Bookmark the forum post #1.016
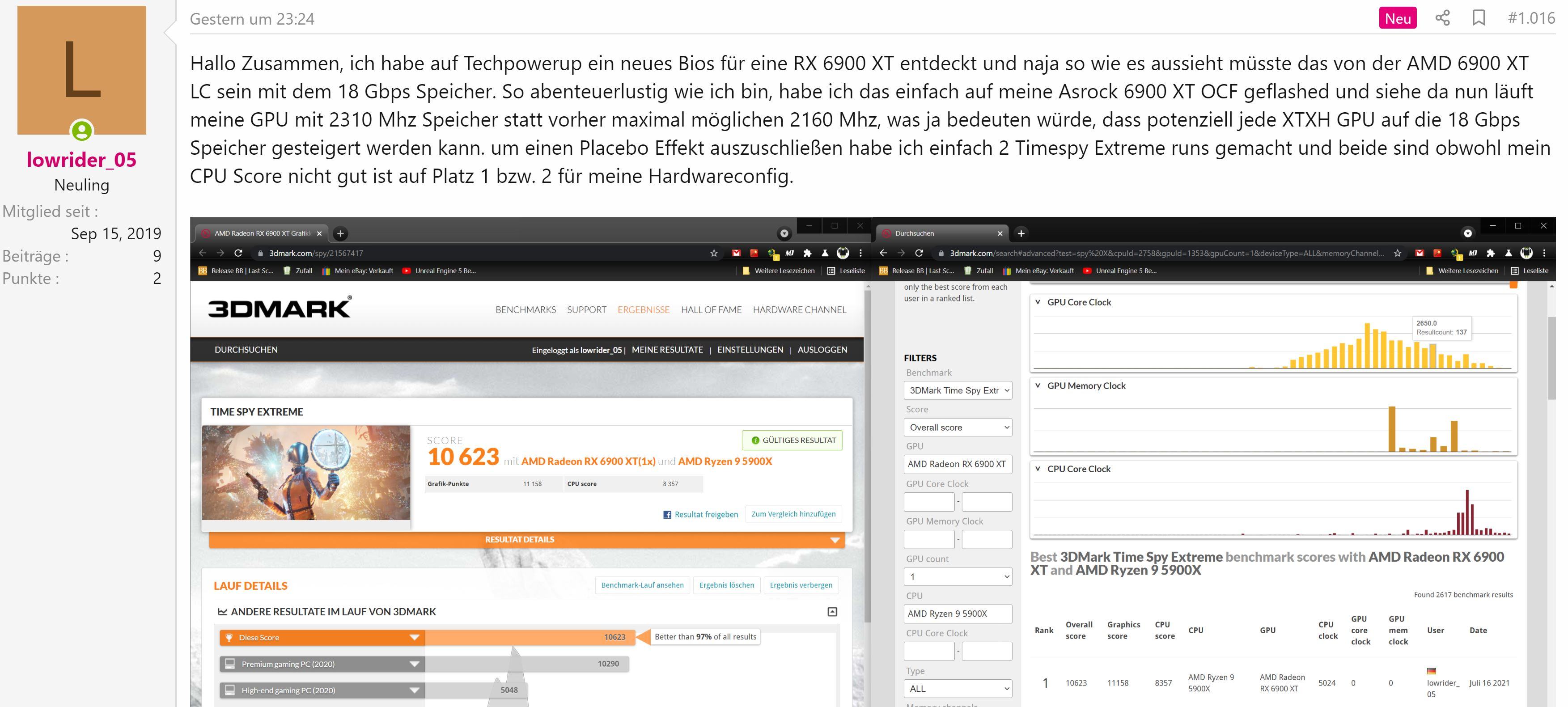Screen dimensions: 1568x707 click(1479, 18)
